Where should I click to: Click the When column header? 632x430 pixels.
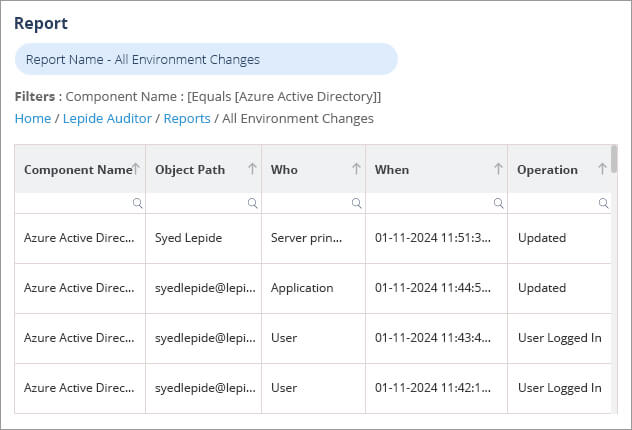pyautogui.click(x=437, y=169)
